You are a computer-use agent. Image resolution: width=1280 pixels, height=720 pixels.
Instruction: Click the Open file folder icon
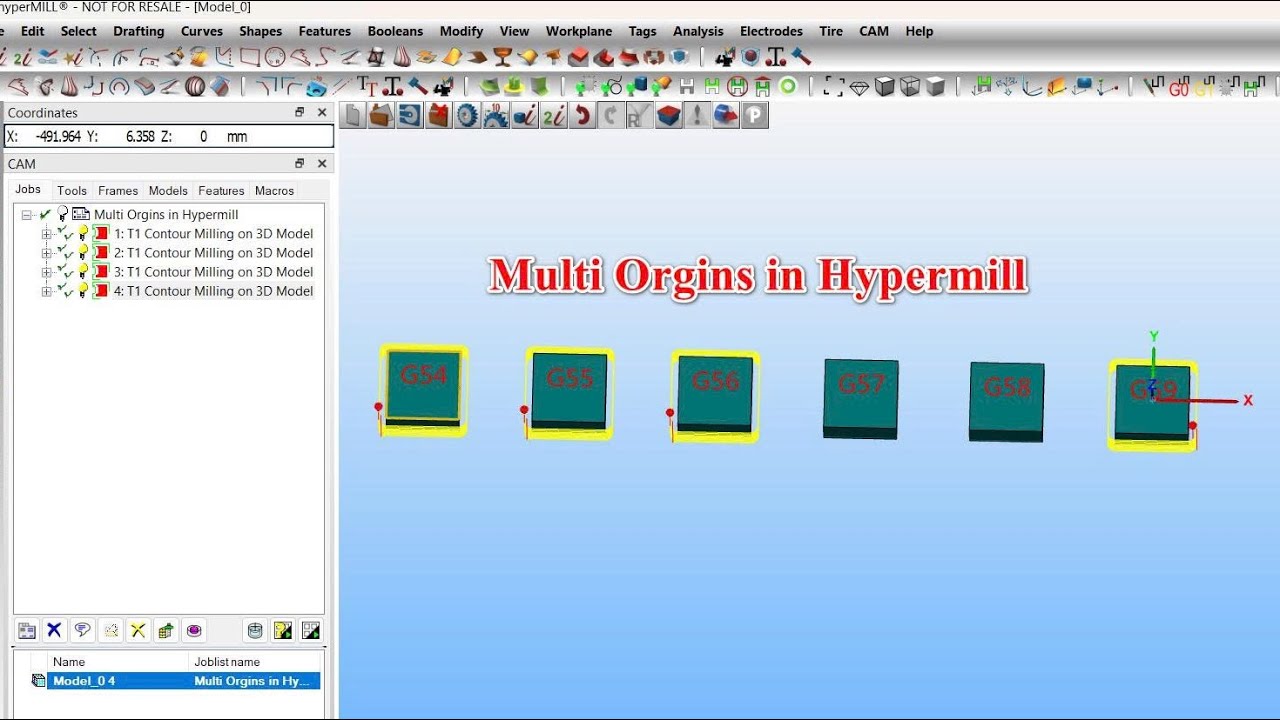(x=381, y=116)
